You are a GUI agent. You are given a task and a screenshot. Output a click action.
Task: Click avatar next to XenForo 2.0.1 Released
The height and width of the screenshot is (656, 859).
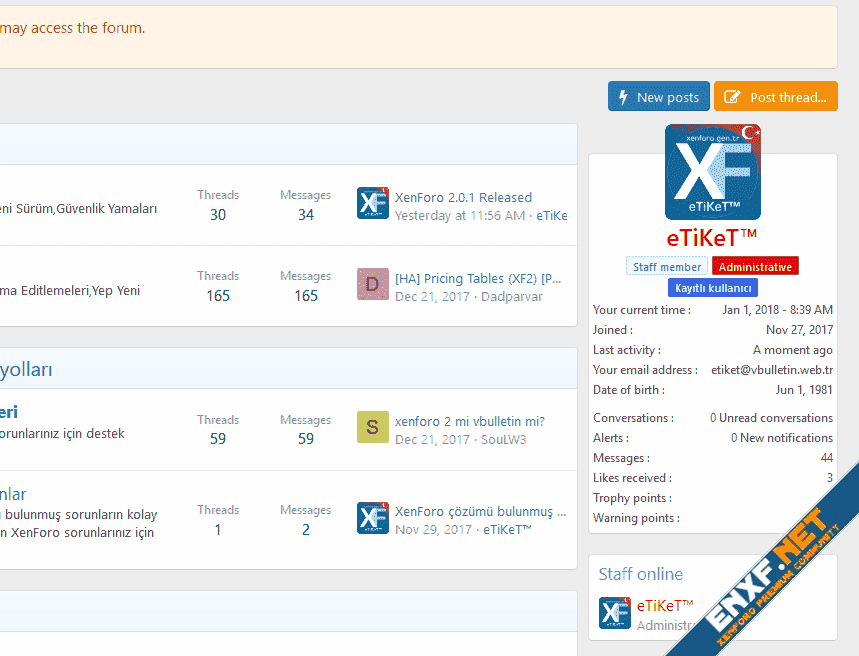click(373, 203)
